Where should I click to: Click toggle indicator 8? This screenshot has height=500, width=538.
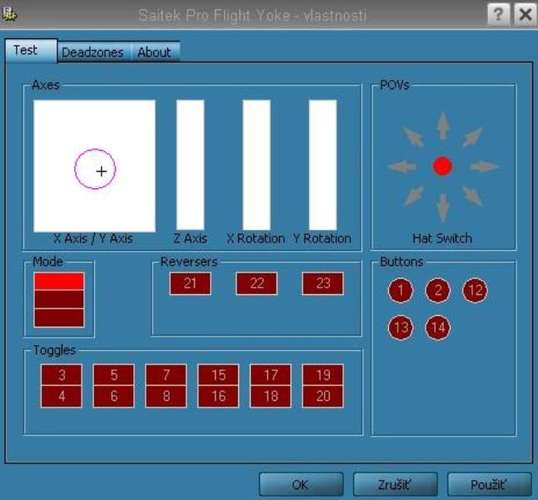pos(166,396)
